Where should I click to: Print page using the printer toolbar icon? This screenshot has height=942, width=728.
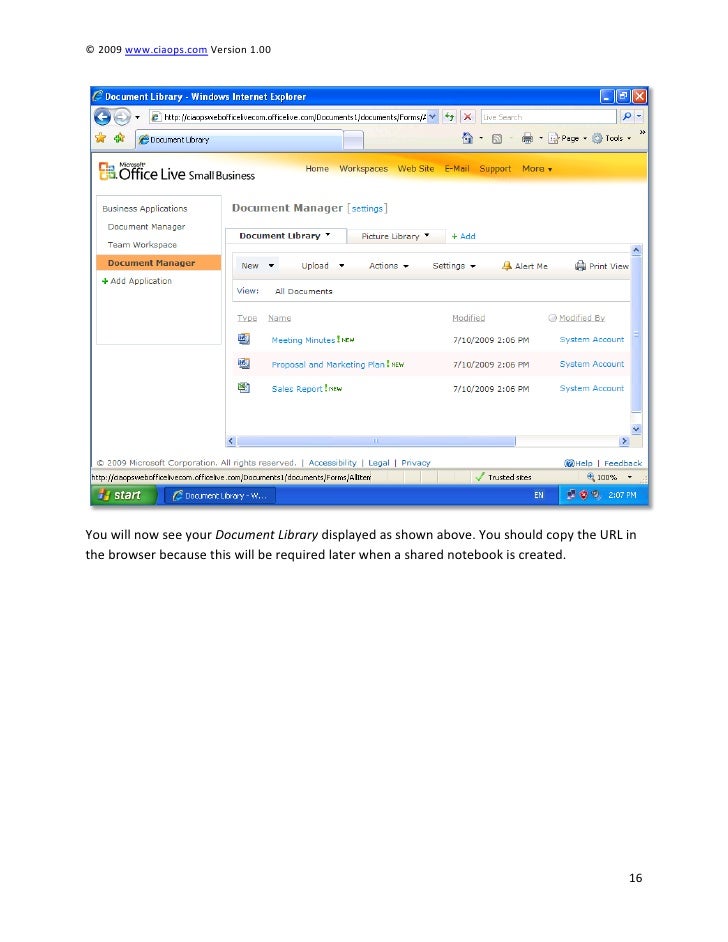tap(527, 139)
